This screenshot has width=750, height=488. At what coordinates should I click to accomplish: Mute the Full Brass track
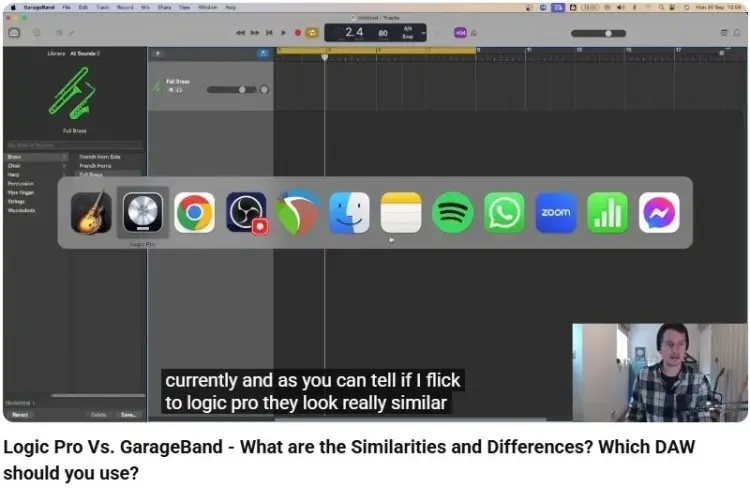tap(171, 90)
